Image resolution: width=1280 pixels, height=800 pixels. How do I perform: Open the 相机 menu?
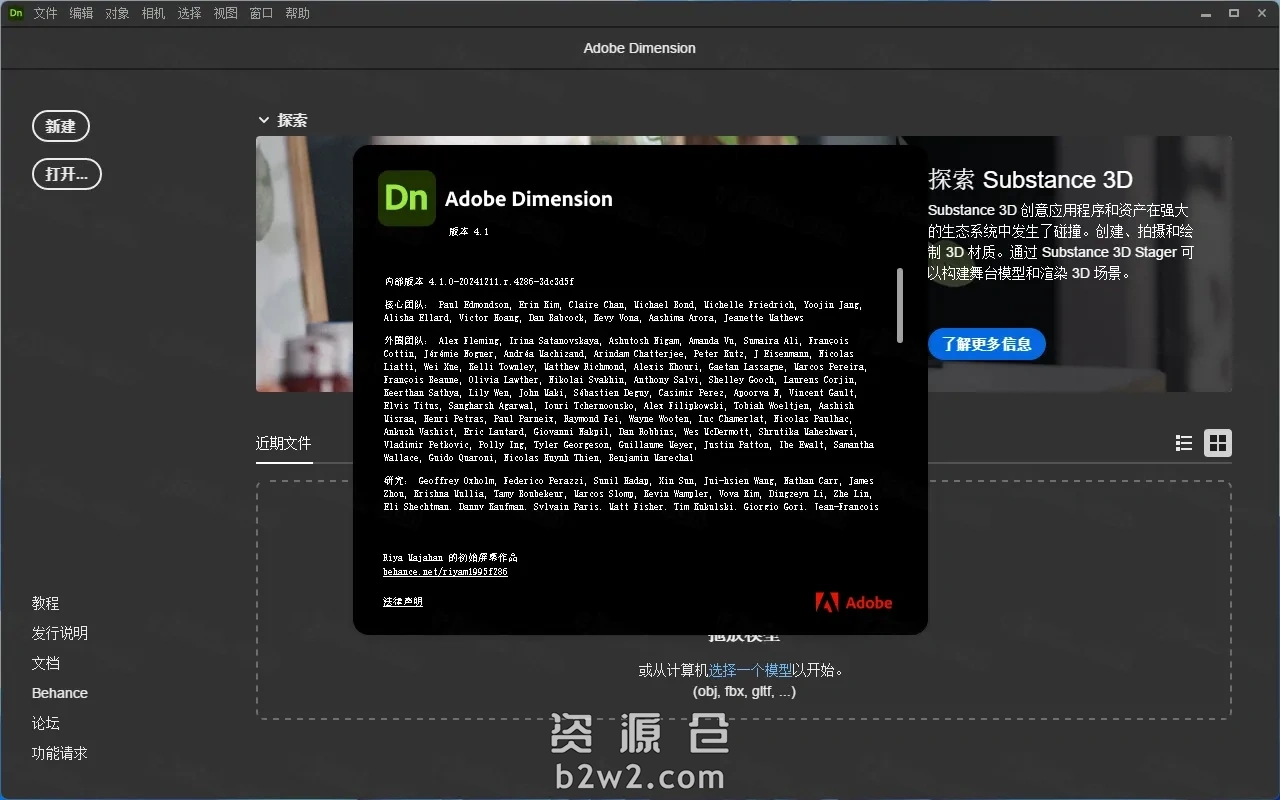click(x=154, y=13)
